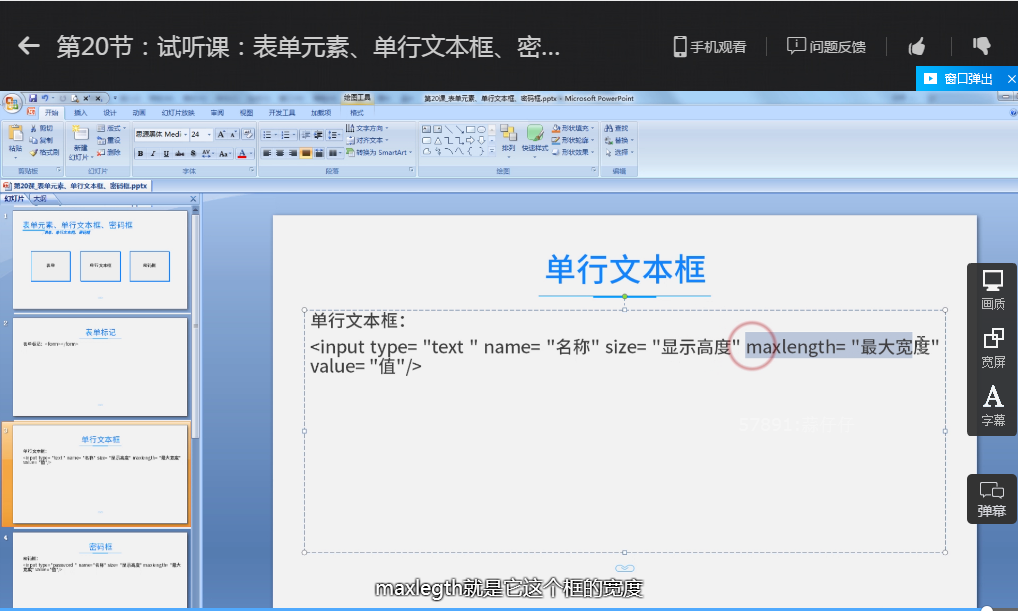The height and width of the screenshot is (611, 1018).
Task: Open 手机观看 mobile viewing option
Action: point(709,46)
